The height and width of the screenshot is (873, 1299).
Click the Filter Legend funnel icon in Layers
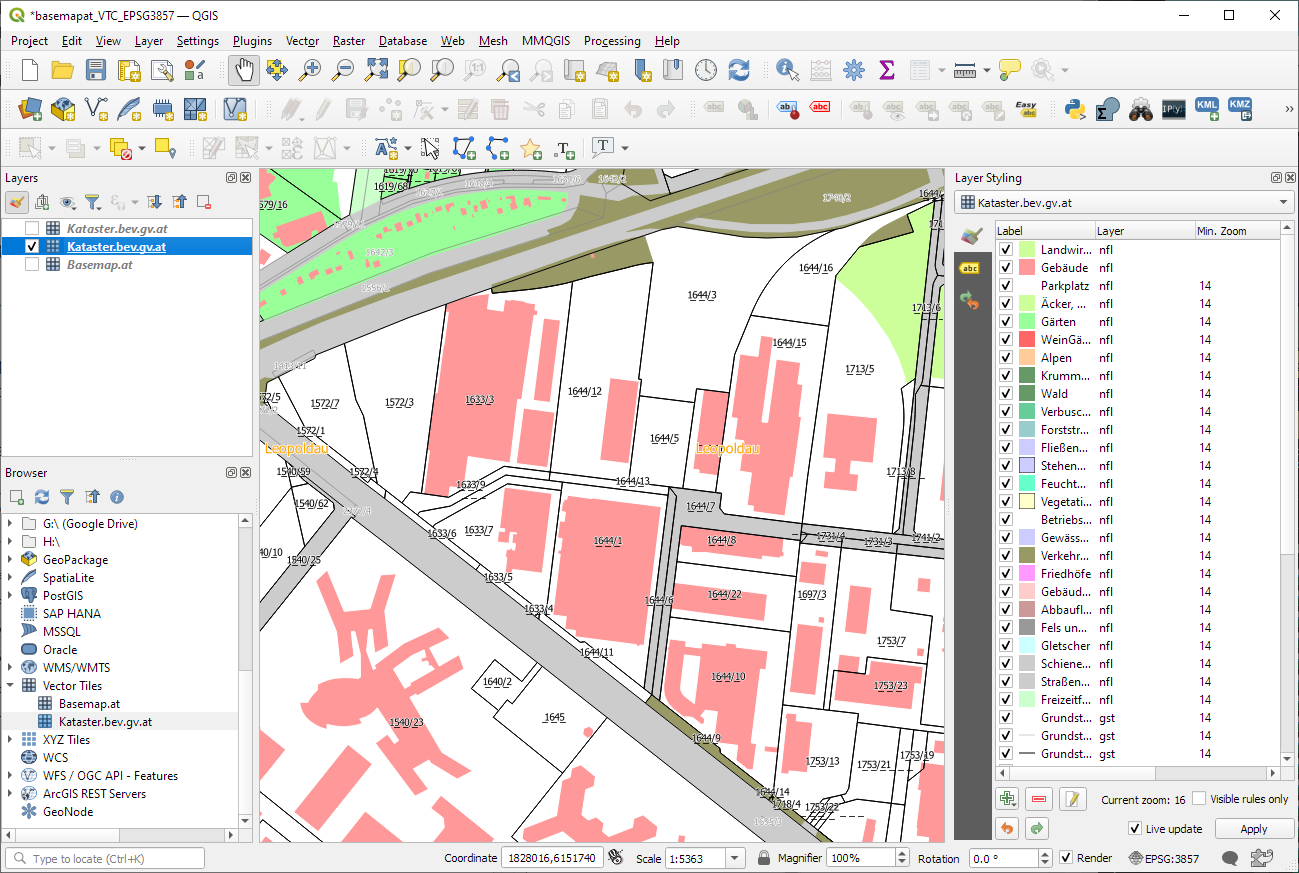[x=92, y=202]
